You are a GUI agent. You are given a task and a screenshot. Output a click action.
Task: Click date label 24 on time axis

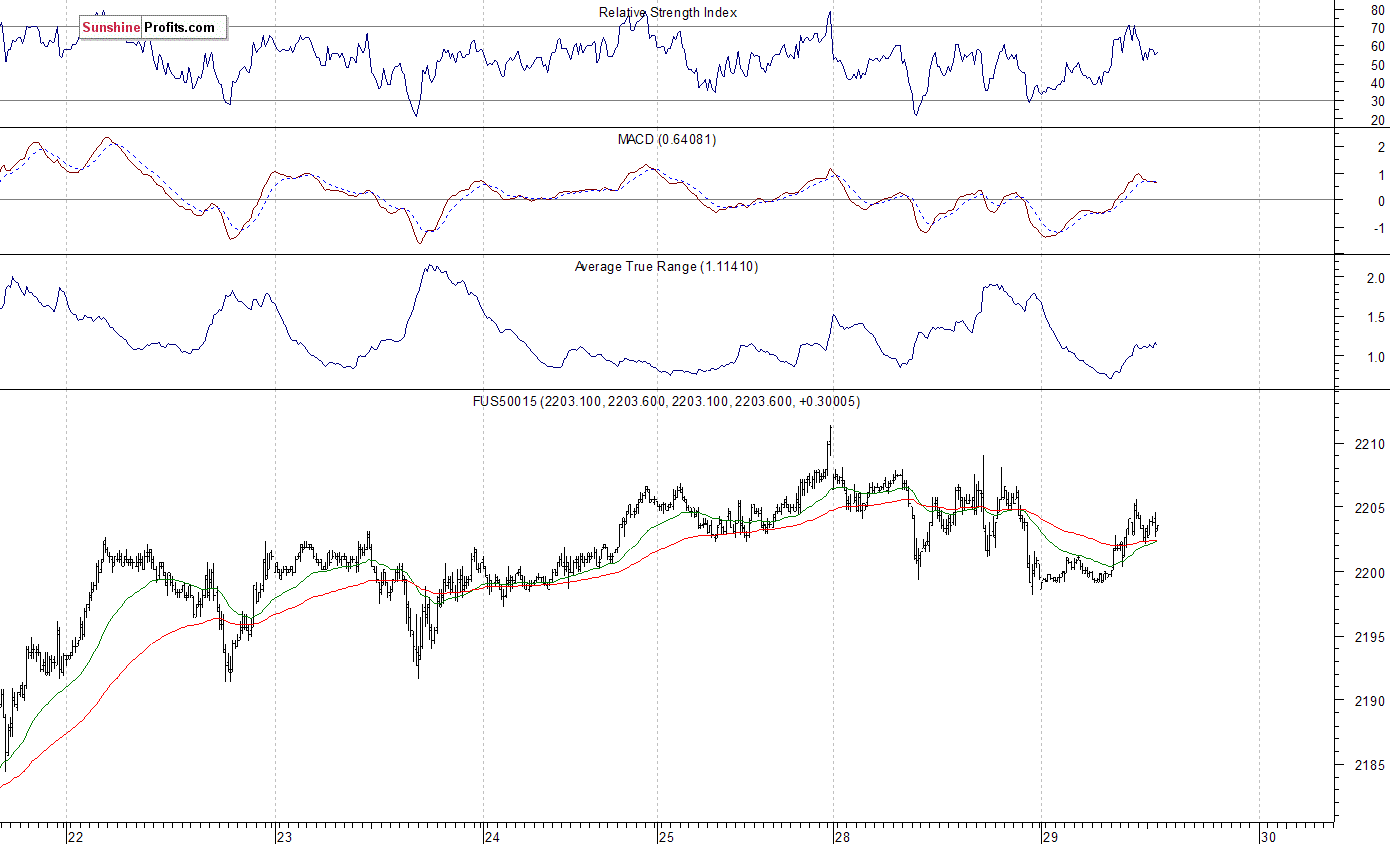coord(492,836)
